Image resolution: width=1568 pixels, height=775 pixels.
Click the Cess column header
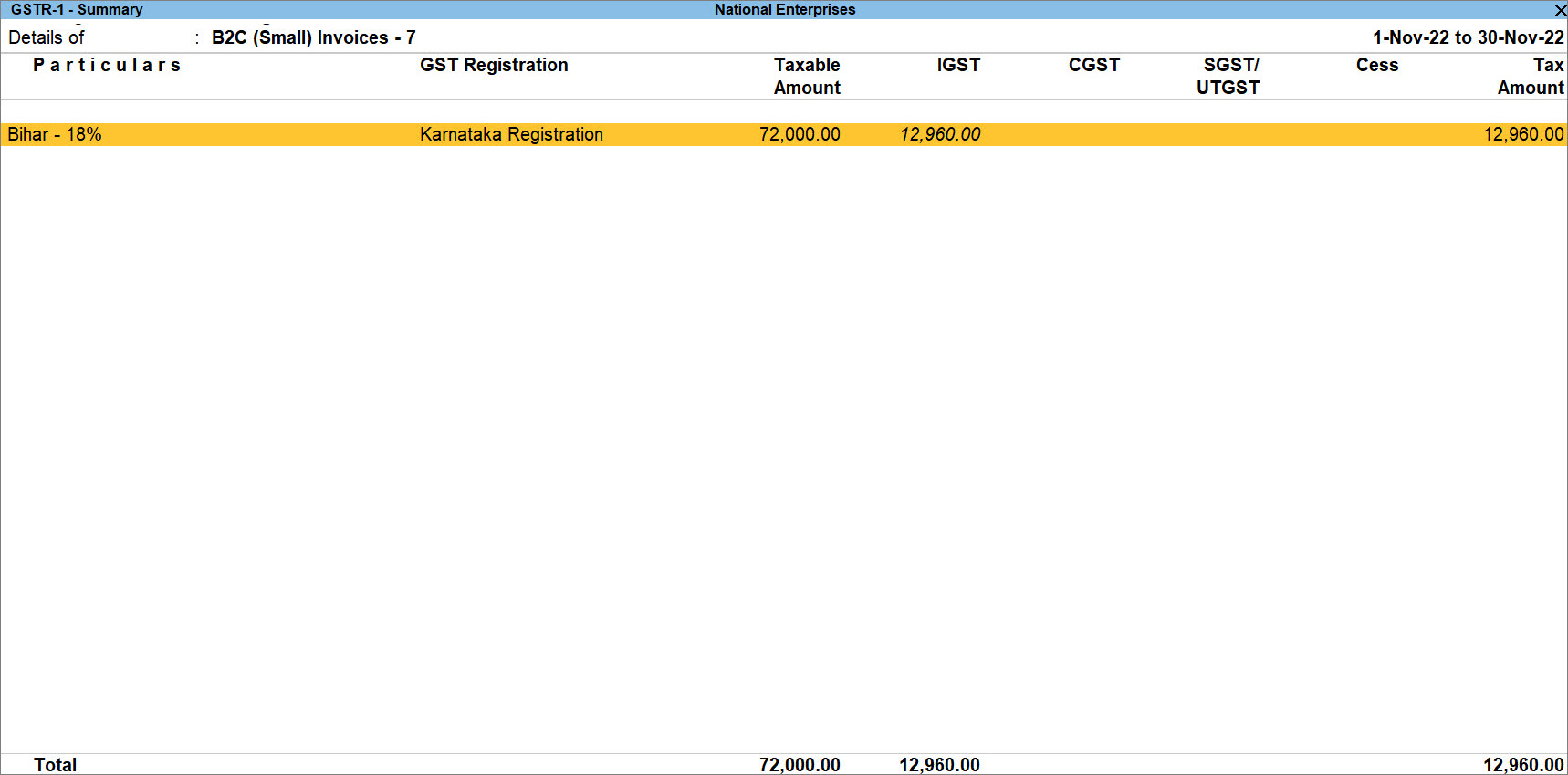pos(1377,65)
